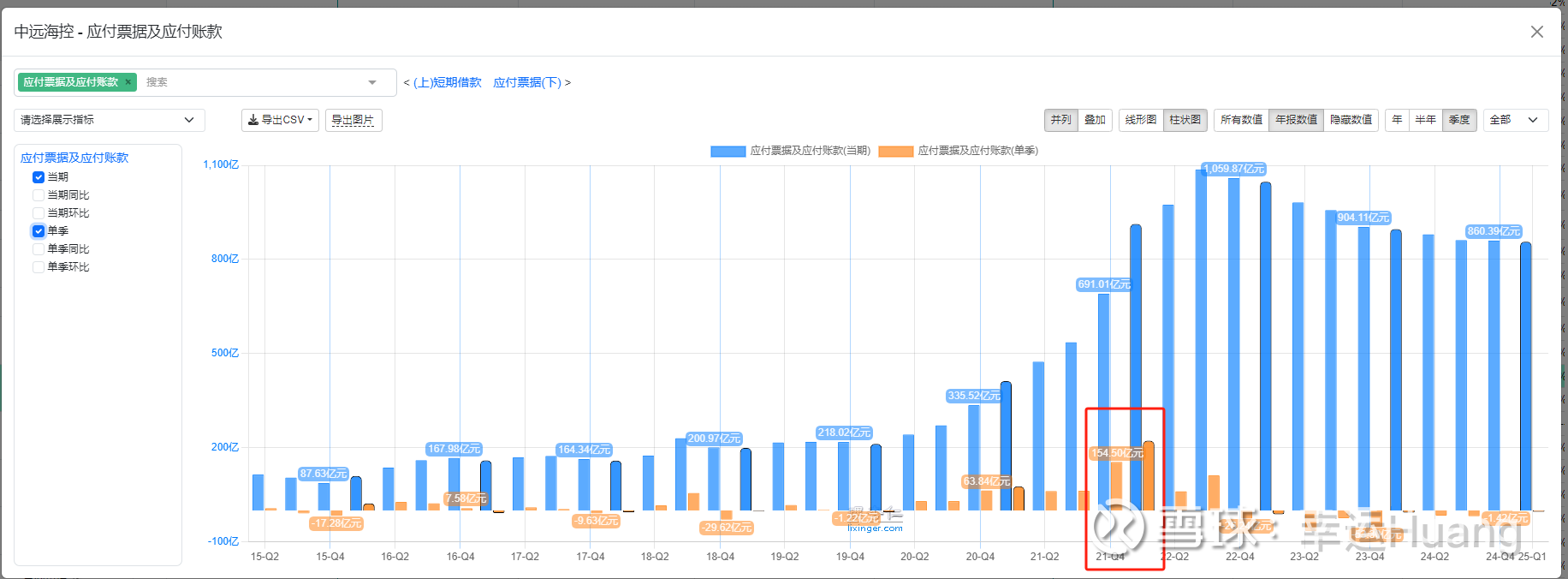Open the 全部 range dropdown
The height and width of the screenshot is (579, 1568).
1515,120
